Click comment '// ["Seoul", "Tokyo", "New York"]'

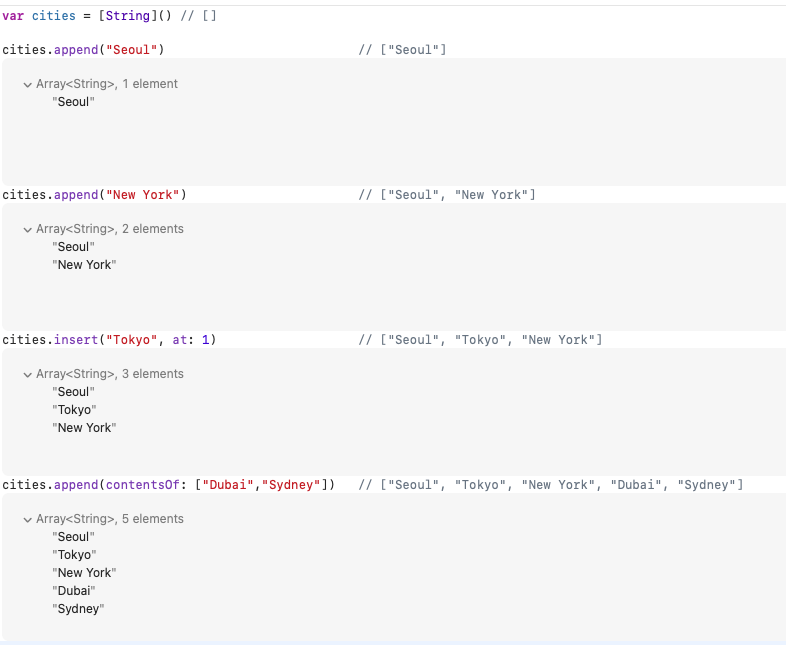pyautogui.click(x=480, y=340)
